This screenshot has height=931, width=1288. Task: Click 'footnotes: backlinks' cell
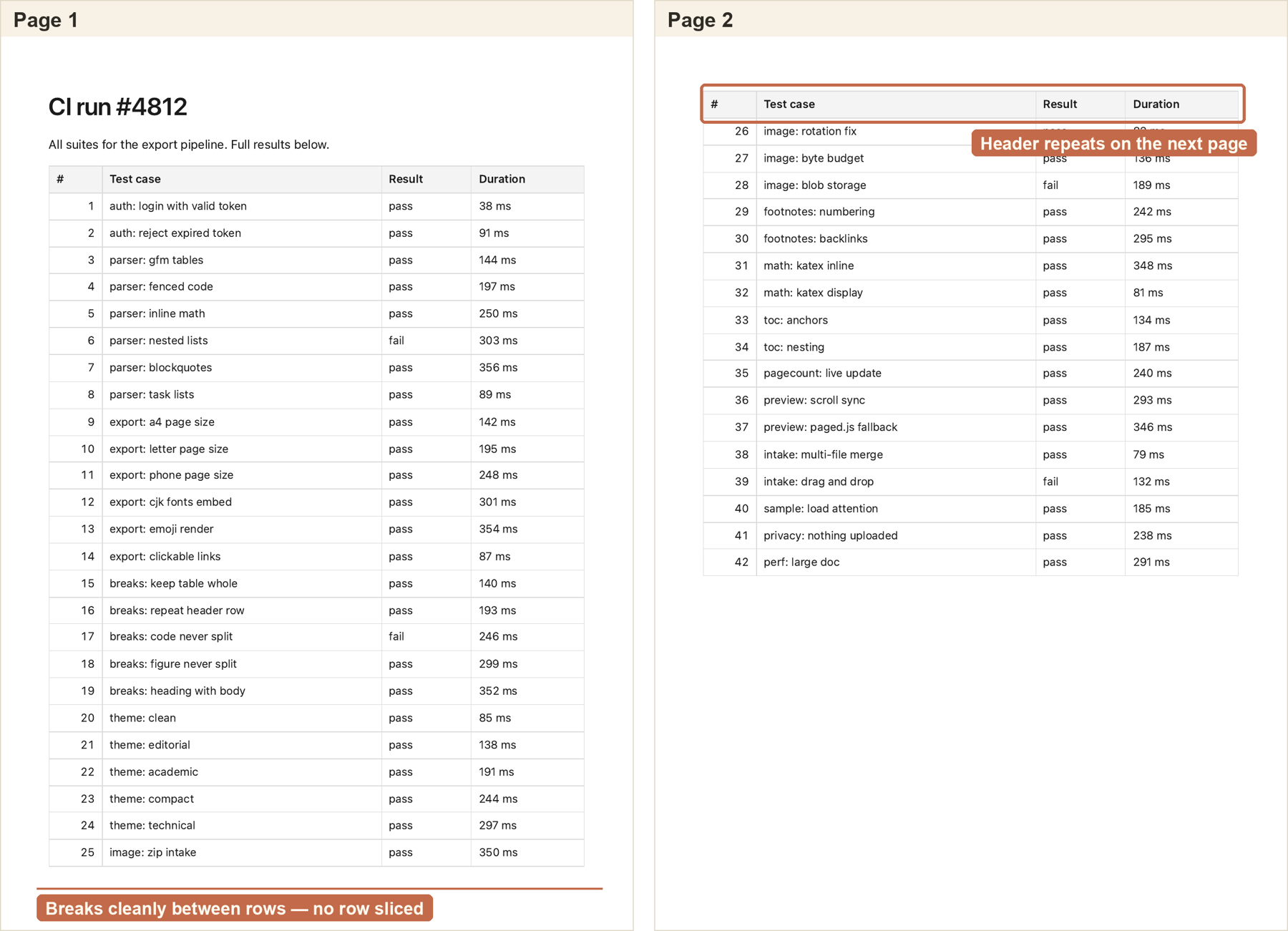pyautogui.click(x=896, y=239)
